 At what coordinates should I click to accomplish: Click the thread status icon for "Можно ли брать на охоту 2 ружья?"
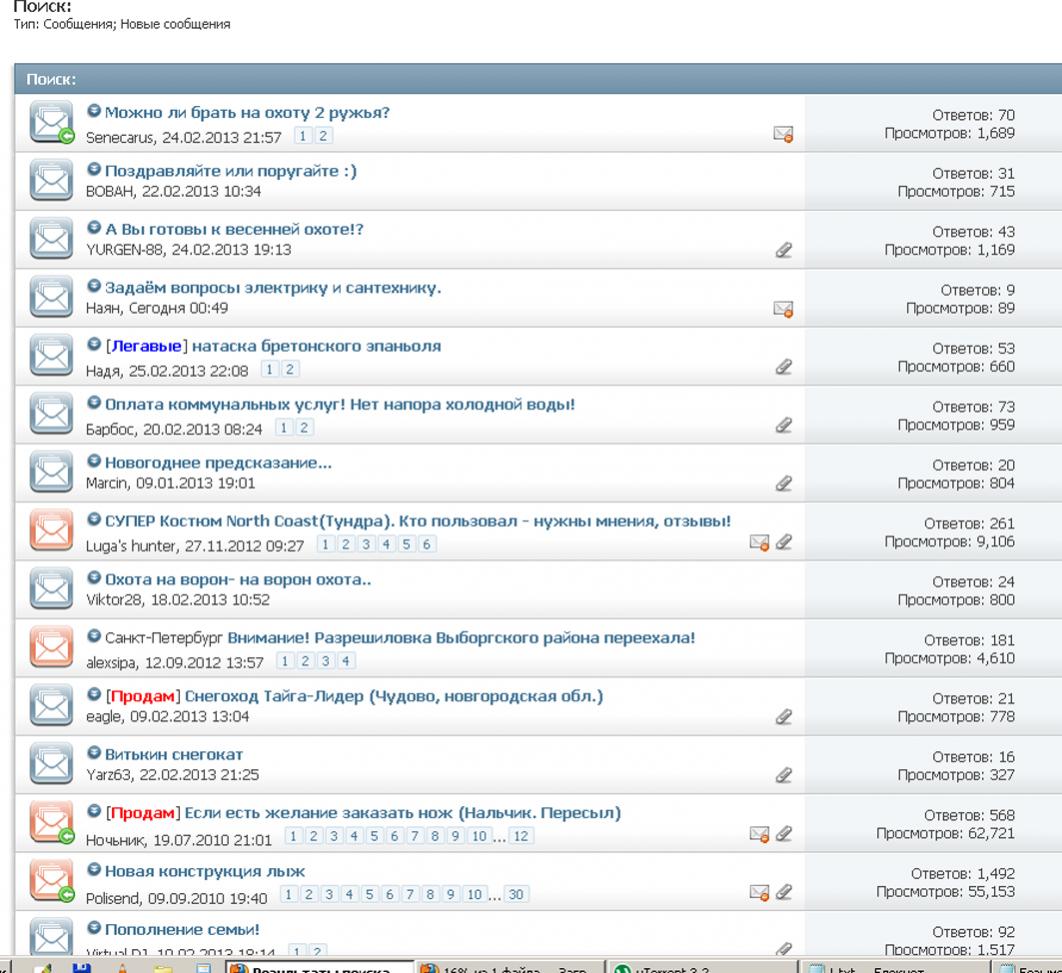(50, 124)
